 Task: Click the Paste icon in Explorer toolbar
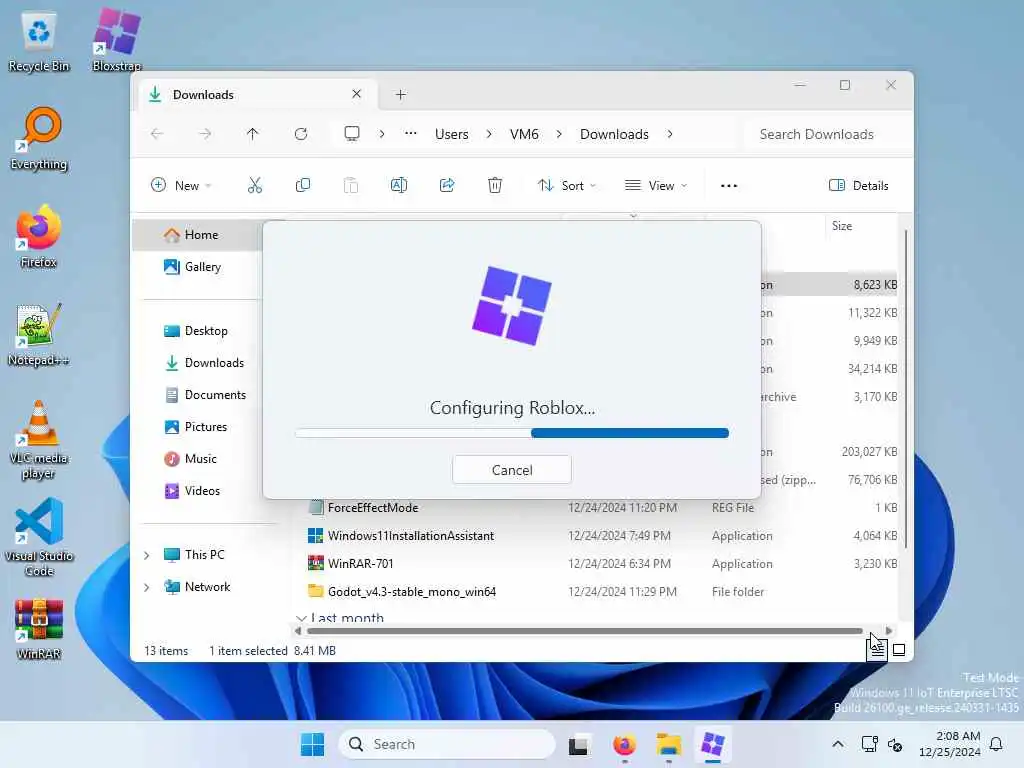coord(351,185)
